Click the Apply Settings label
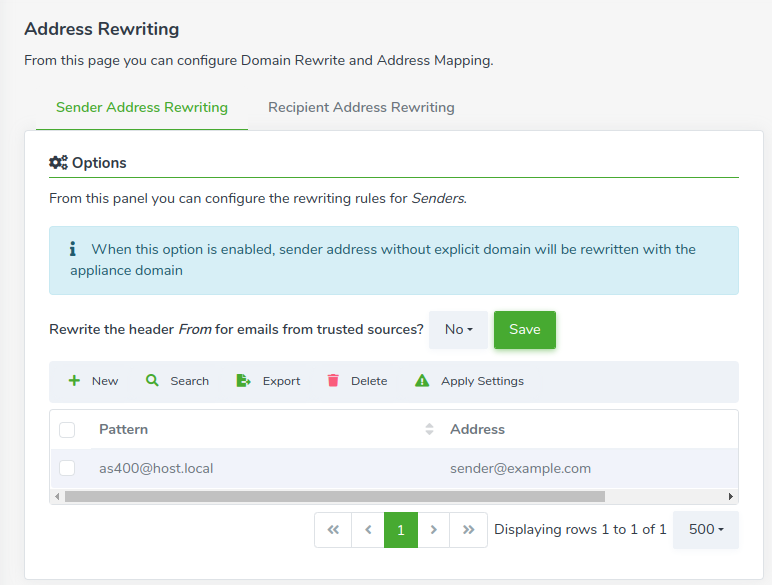This screenshot has width=772, height=585. [482, 381]
